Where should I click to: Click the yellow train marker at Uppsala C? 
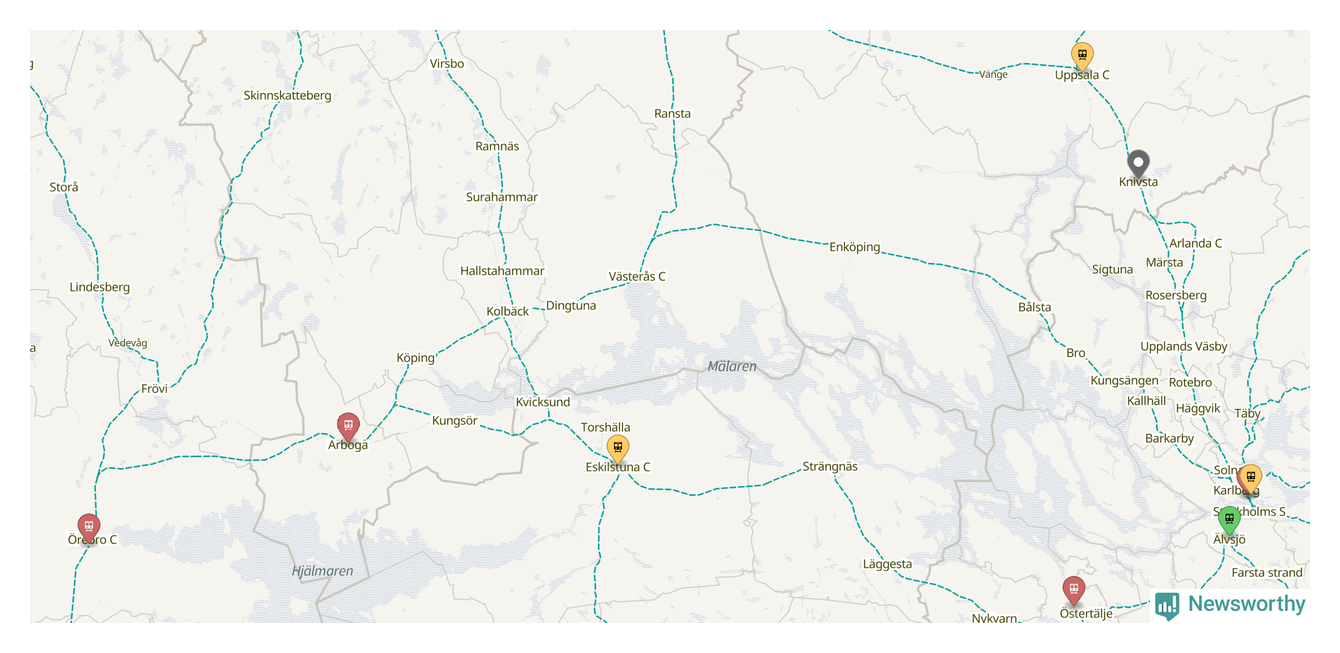[x=1081, y=56]
